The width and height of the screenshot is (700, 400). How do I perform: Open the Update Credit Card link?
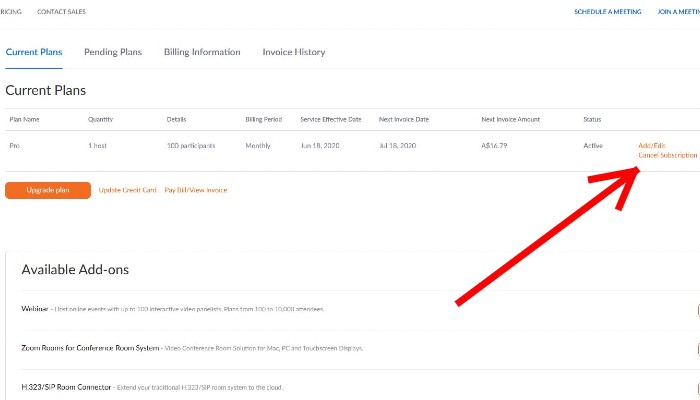pyautogui.click(x=127, y=190)
